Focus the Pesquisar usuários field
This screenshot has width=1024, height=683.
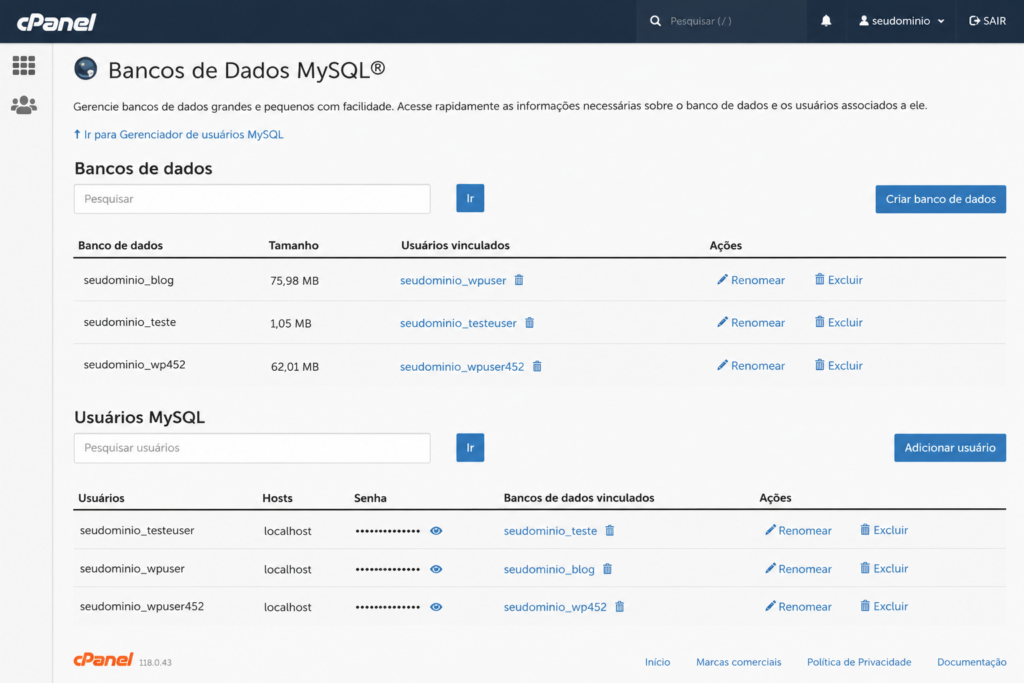tap(252, 448)
